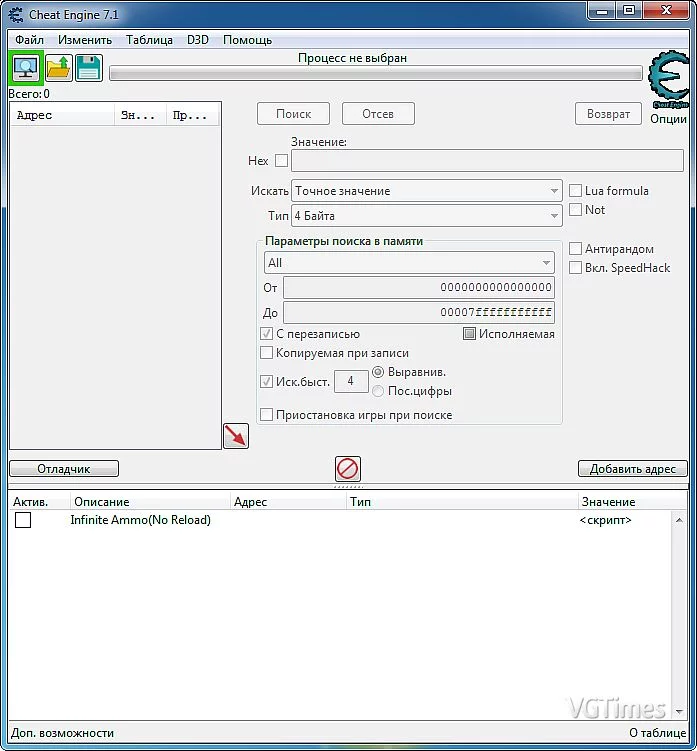
Task: Activate the Infinite Ammo entry checkbox
Action: tap(23, 520)
